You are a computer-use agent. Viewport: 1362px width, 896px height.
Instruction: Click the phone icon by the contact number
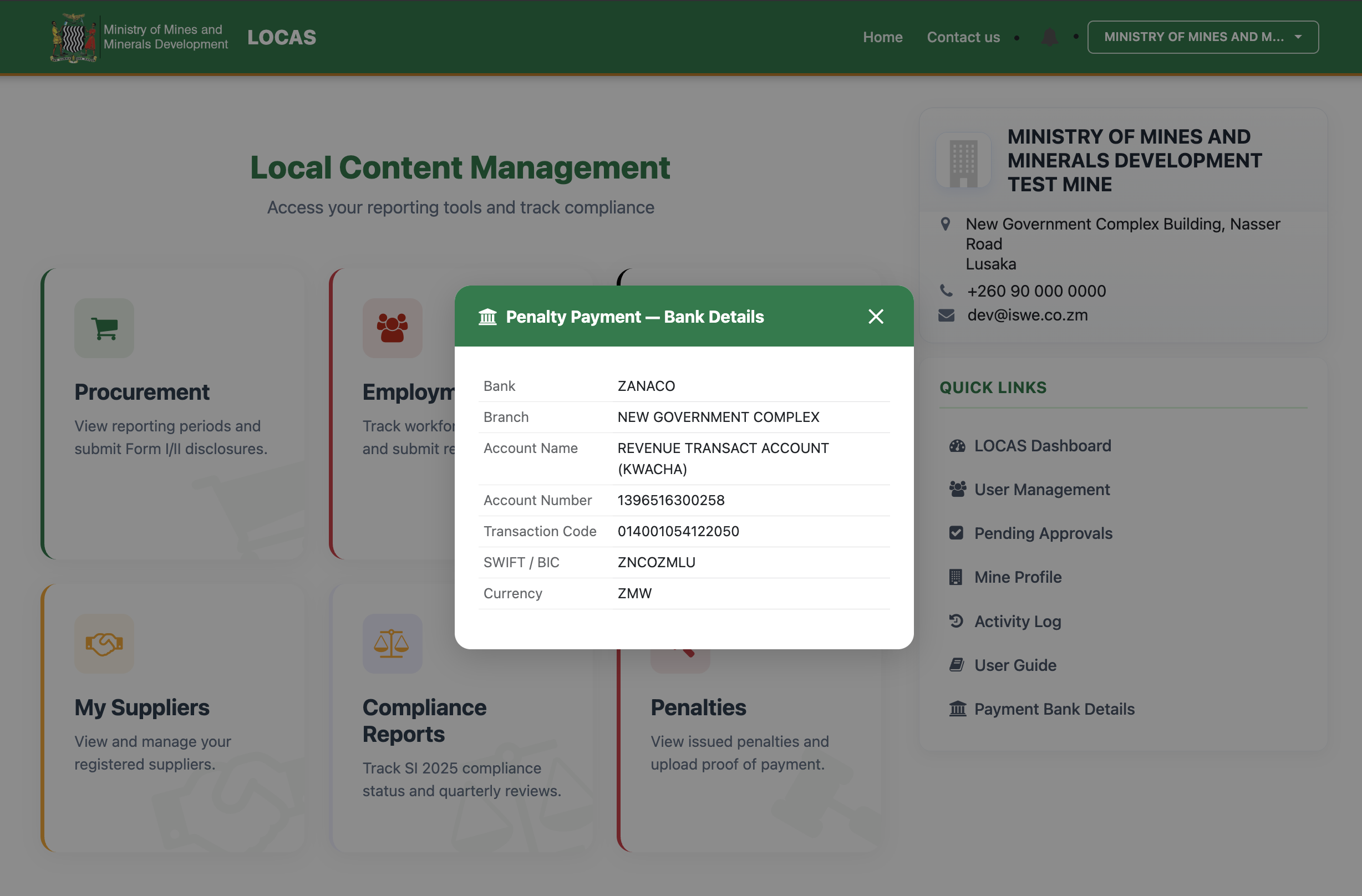(x=947, y=291)
